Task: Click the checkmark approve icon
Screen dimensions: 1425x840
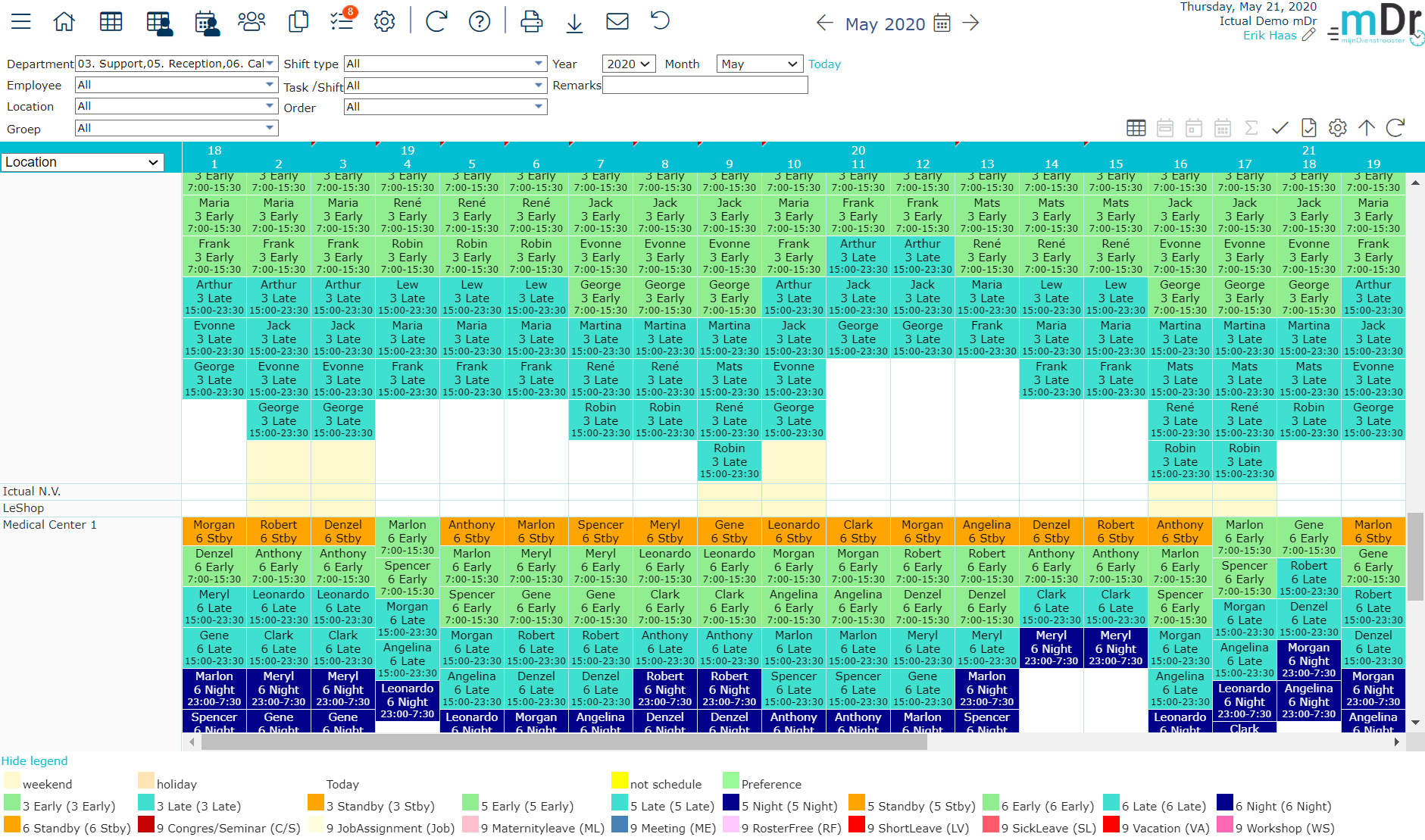Action: (x=1280, y=128)
